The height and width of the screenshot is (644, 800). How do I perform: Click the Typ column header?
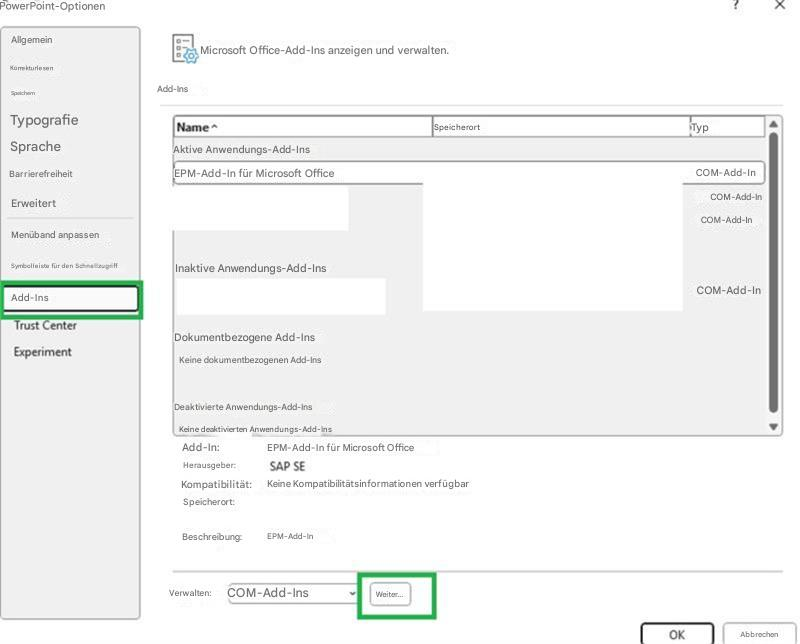(728, 127)
